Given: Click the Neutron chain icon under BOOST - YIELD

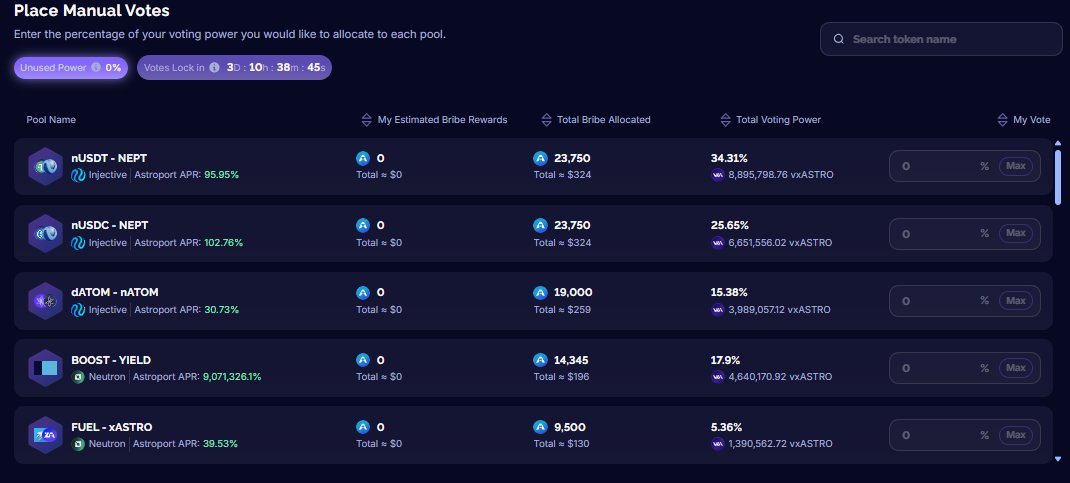Looking at the screenshot, I should [78, 377].
